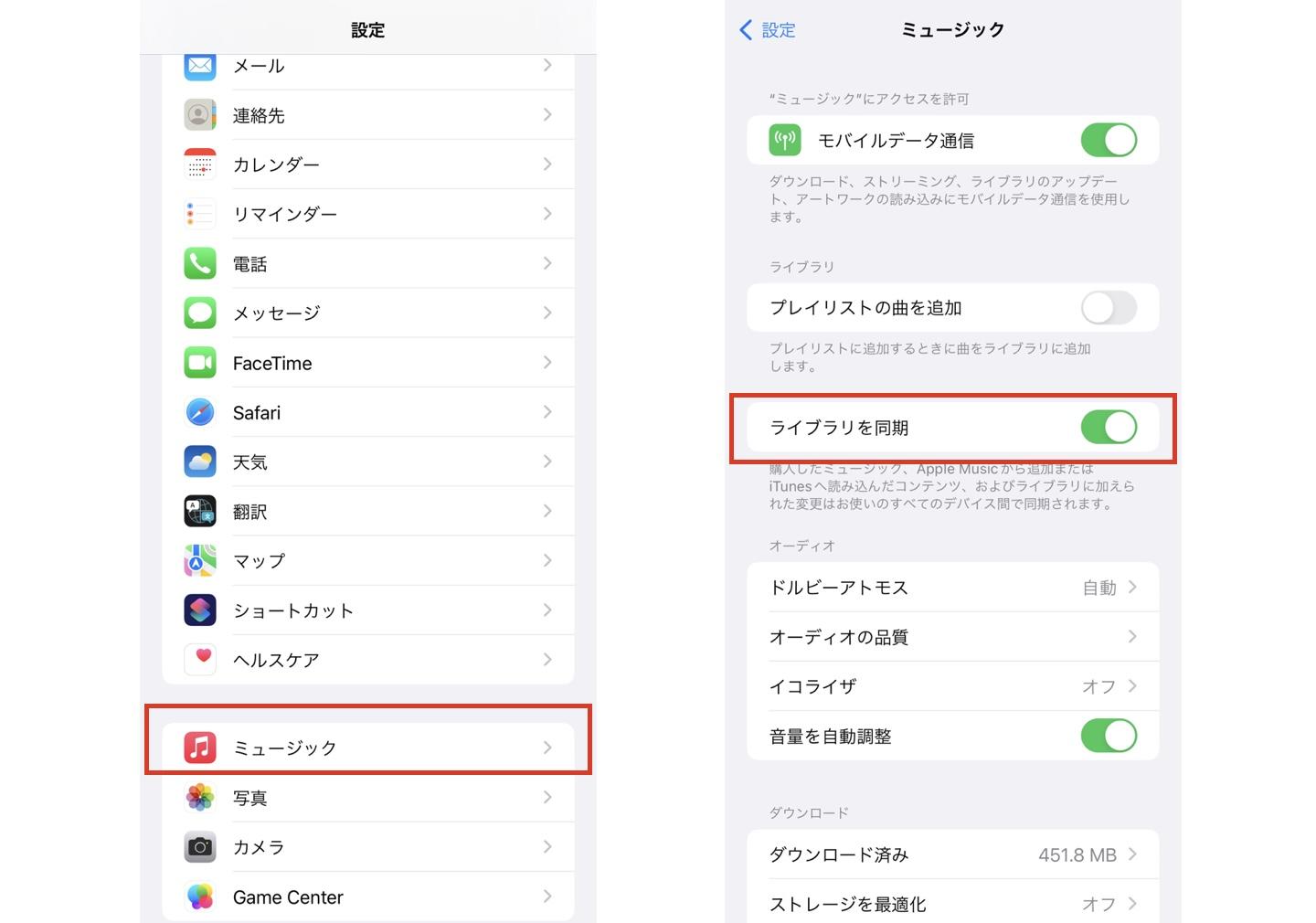Select the ショートカット row label

[x=293, y=610]
